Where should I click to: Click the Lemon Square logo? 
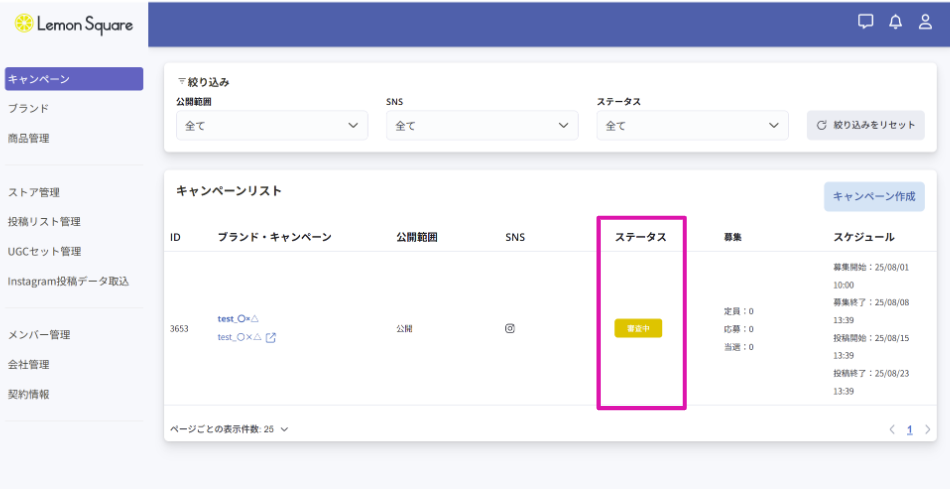73,24
